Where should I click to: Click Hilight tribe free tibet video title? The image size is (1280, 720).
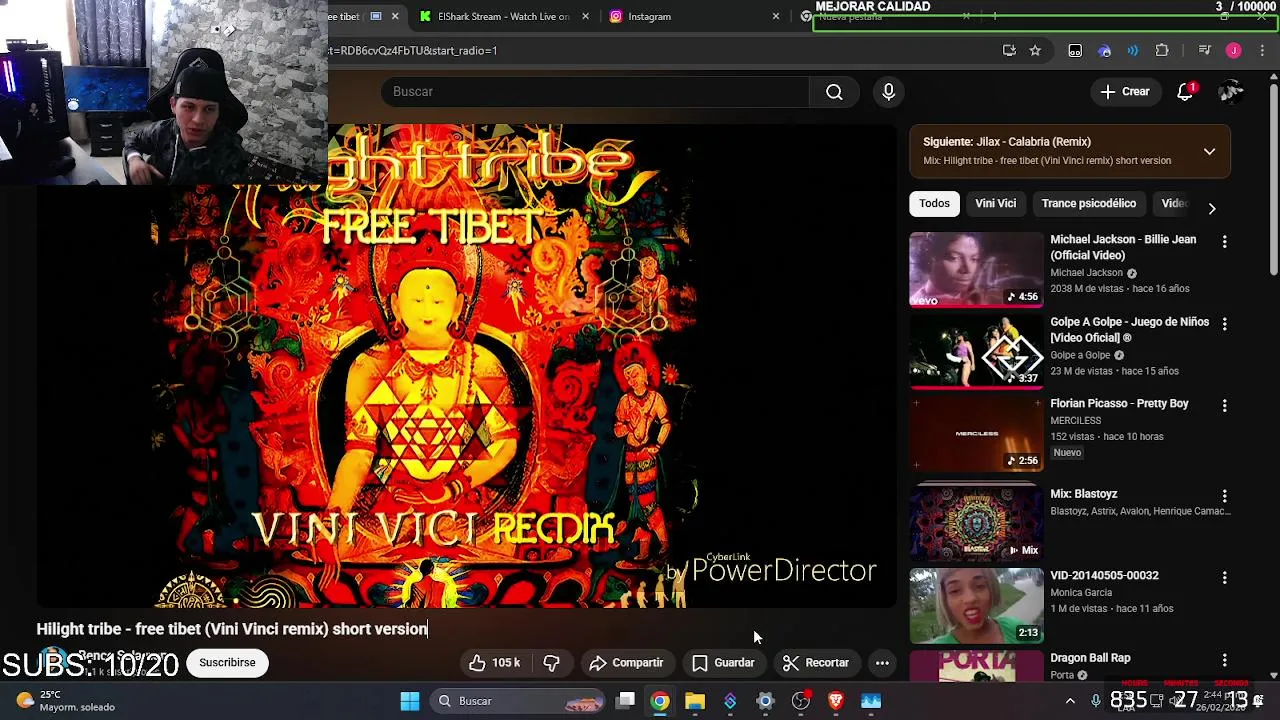[232, 629]
